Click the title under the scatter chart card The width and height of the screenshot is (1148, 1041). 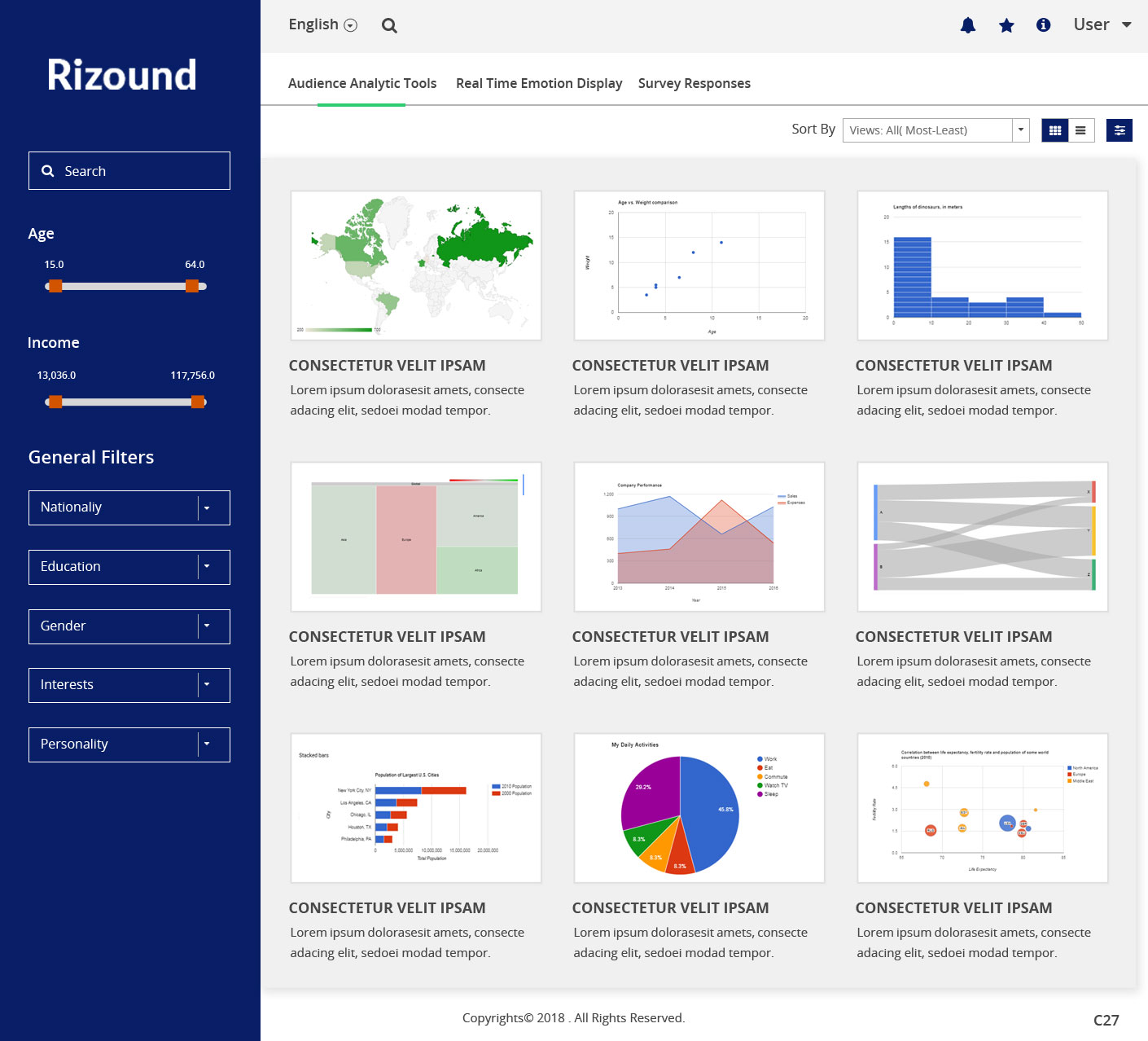(x=670, y=366)
